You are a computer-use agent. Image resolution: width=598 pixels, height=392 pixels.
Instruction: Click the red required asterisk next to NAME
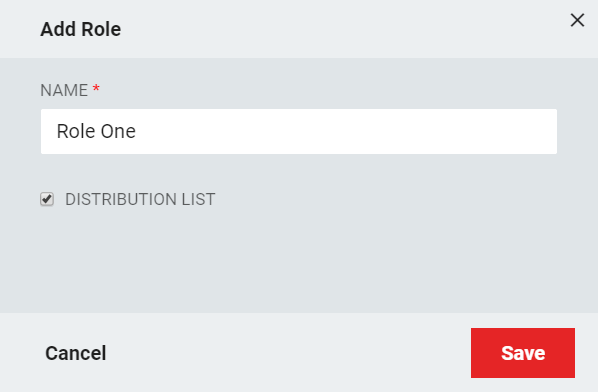click(96, 88)
